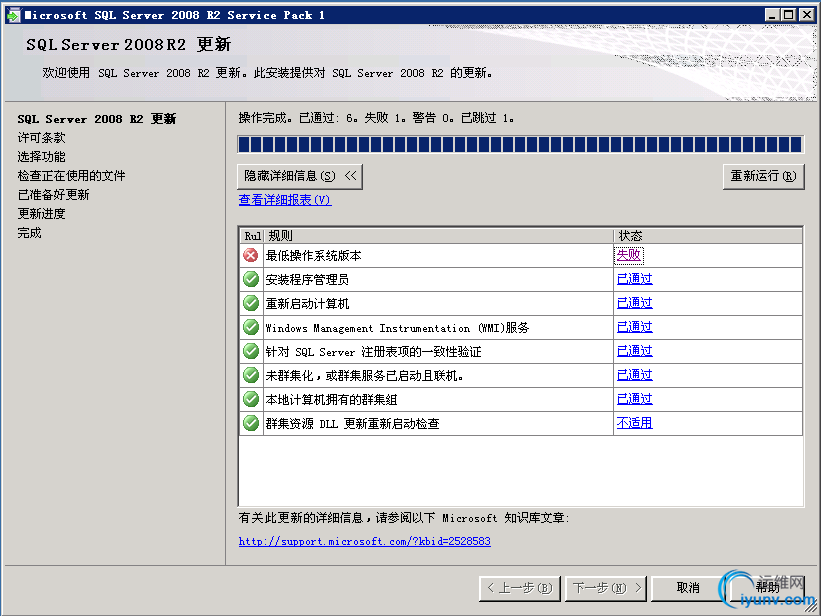821x616 pixels.
Task: Click the 上一步(B) back button
Action: [519, 588]
